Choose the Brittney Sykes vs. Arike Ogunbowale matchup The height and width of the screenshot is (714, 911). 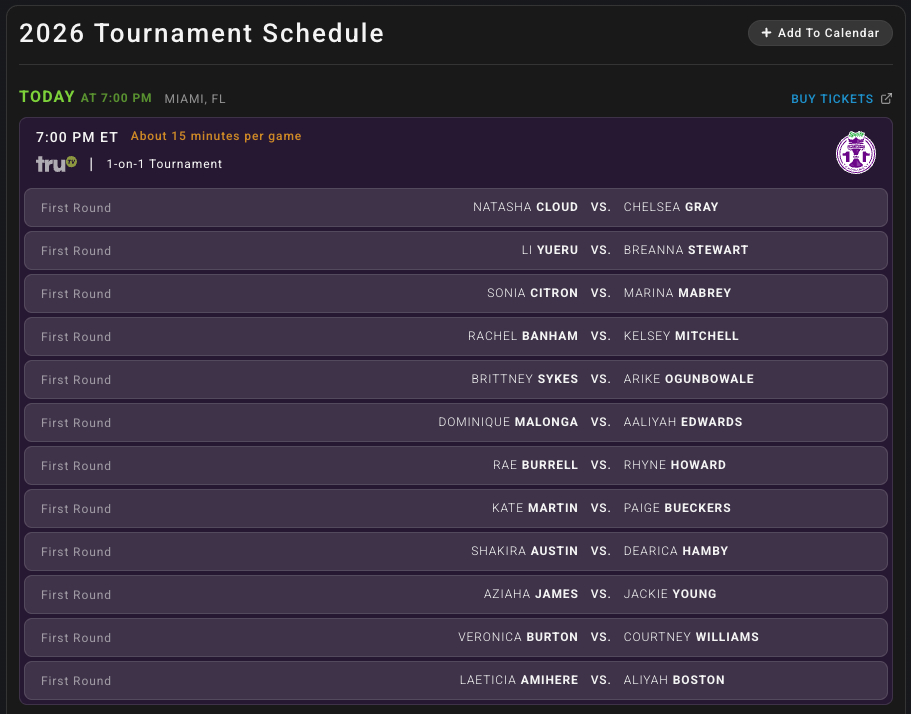pos(456,380)
